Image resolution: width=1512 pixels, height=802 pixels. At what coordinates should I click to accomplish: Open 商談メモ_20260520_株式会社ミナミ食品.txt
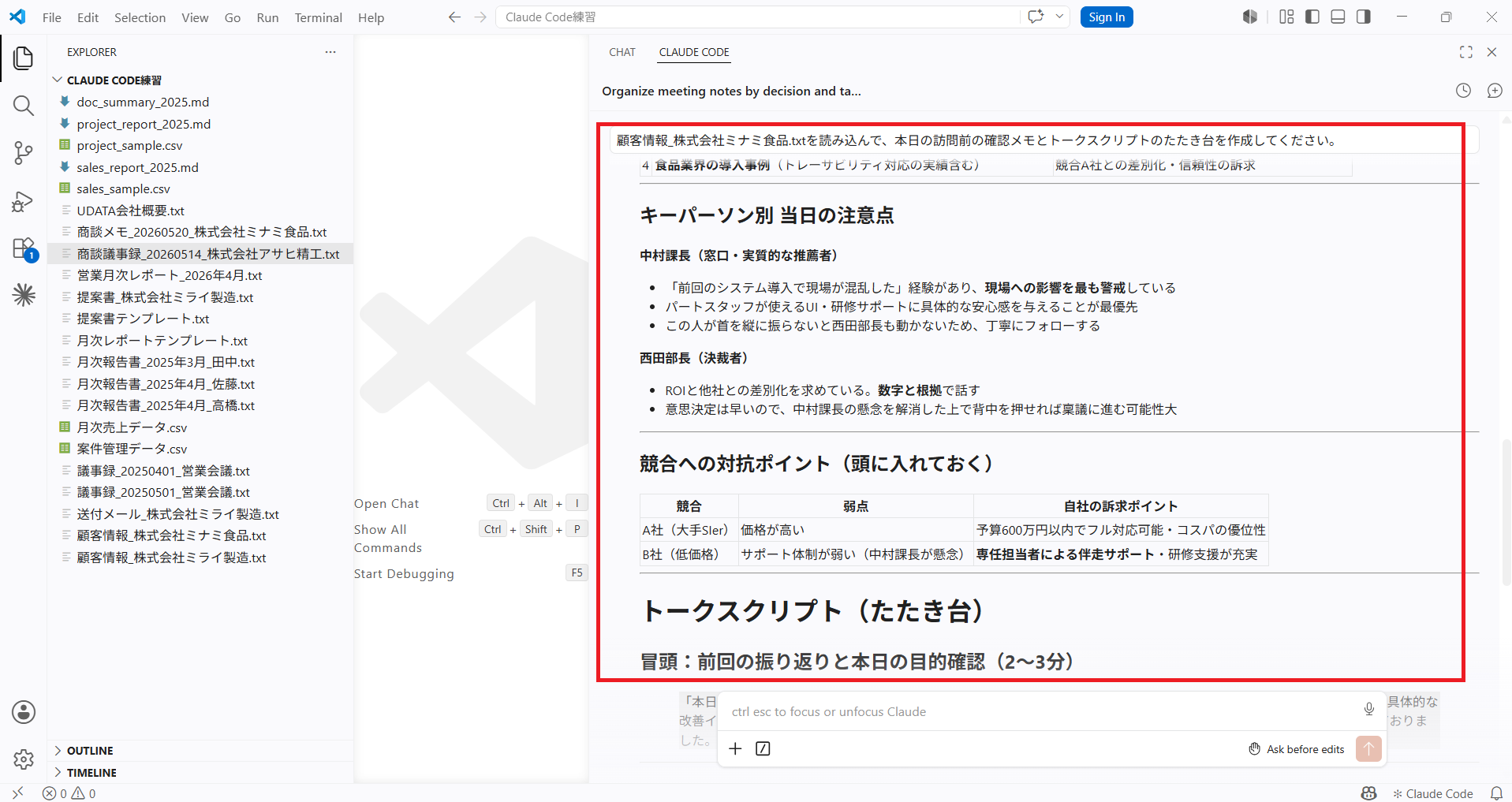tap(201, 232)
